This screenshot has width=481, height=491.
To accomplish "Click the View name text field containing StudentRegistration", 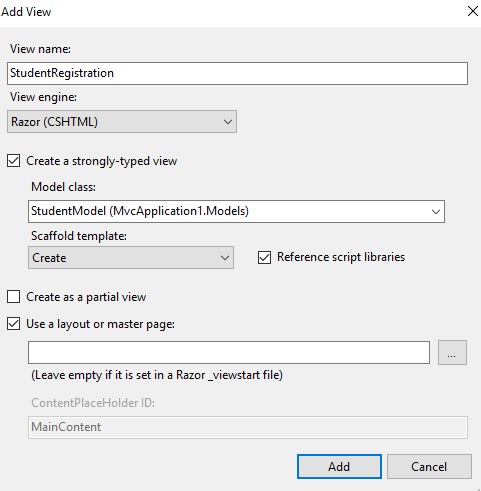I will 237,73.
